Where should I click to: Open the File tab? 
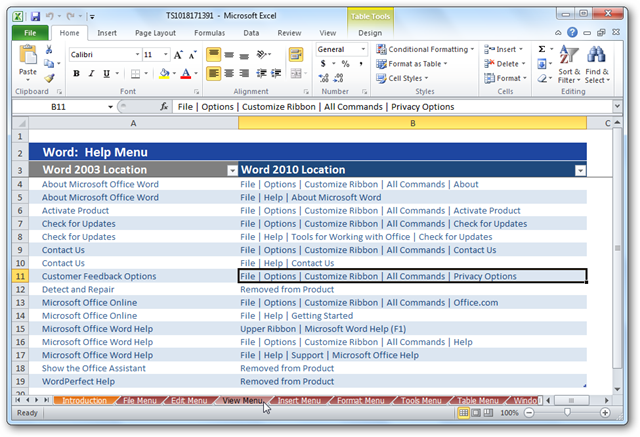30,33
